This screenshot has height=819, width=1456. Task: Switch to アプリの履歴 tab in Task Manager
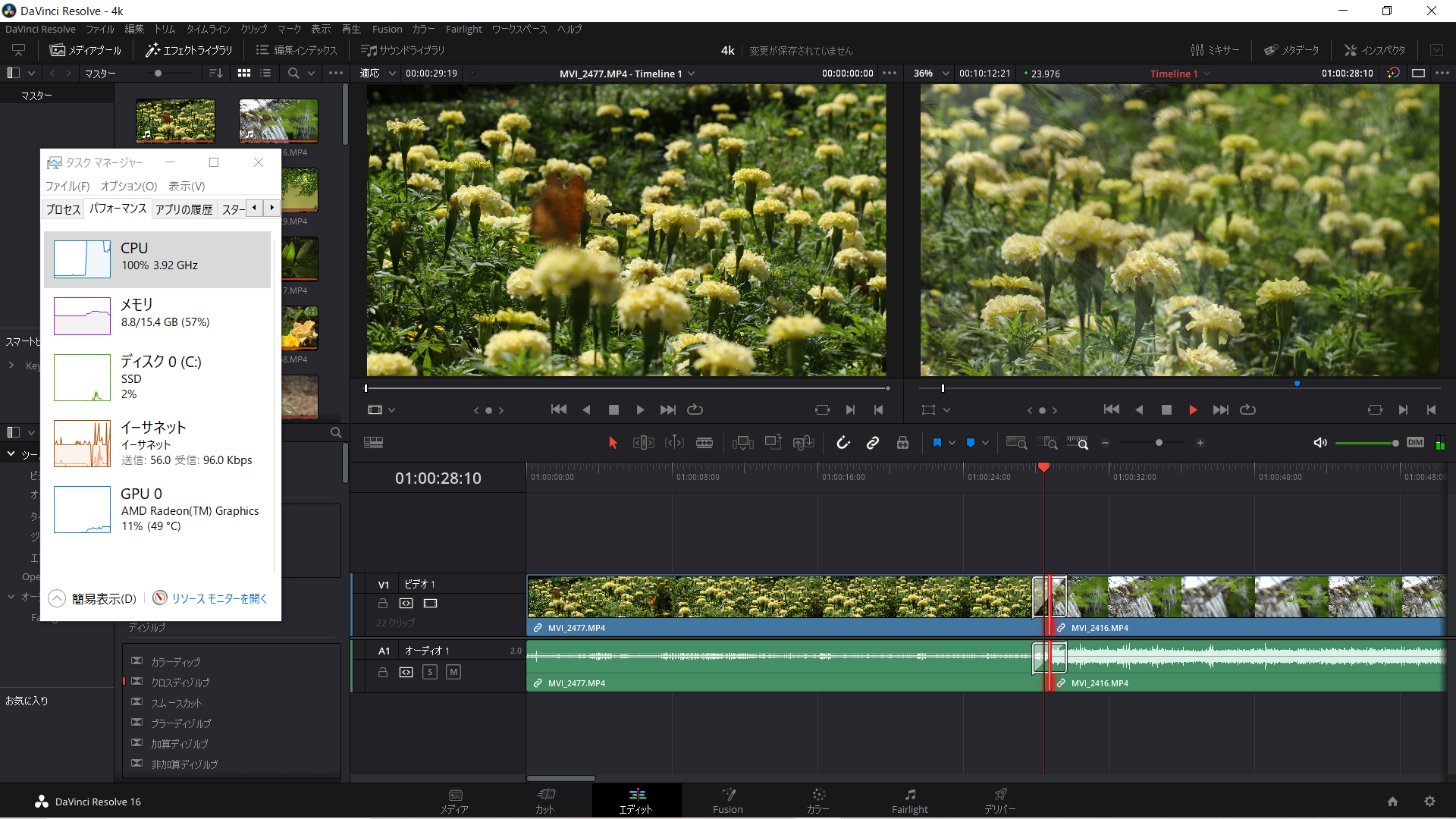pyautogui.click(x=184, y=209)
